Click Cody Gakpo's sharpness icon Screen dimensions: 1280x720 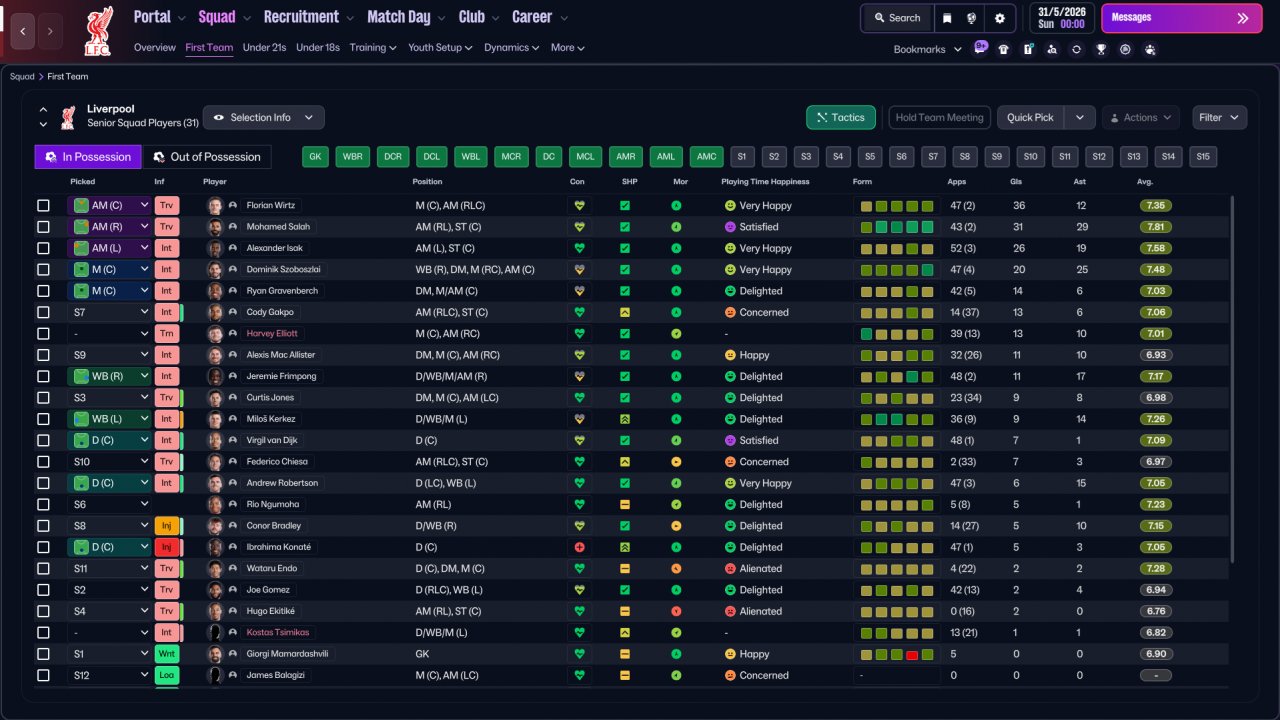click(x=625, y=312)
